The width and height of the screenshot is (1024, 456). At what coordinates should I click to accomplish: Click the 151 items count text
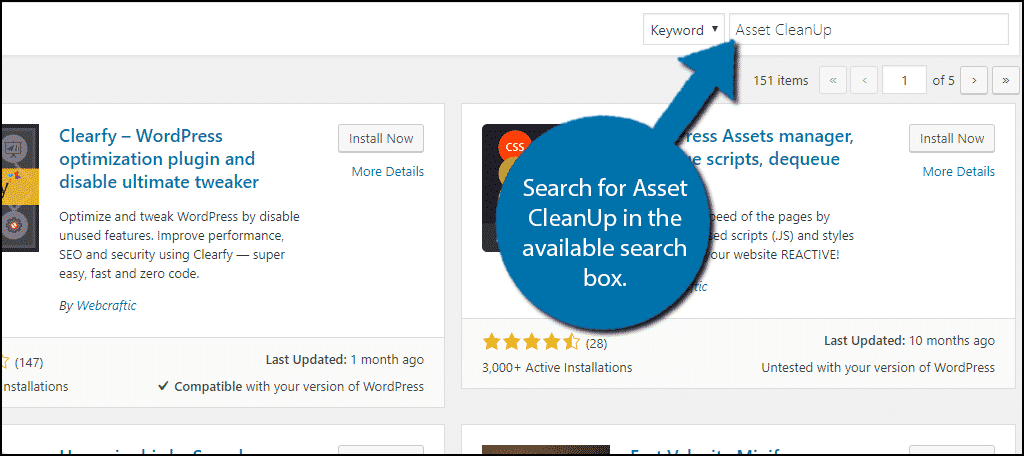click(780, 81)
